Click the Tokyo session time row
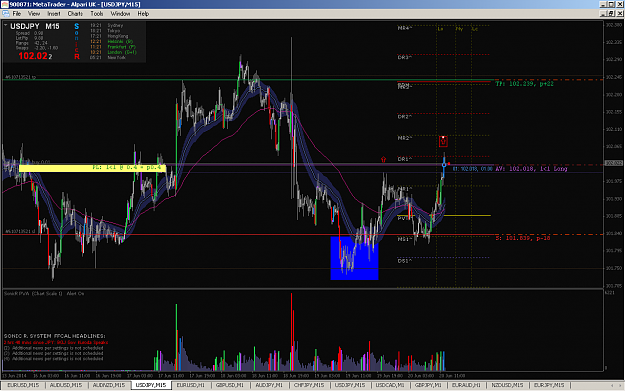 tap(105, 31)
